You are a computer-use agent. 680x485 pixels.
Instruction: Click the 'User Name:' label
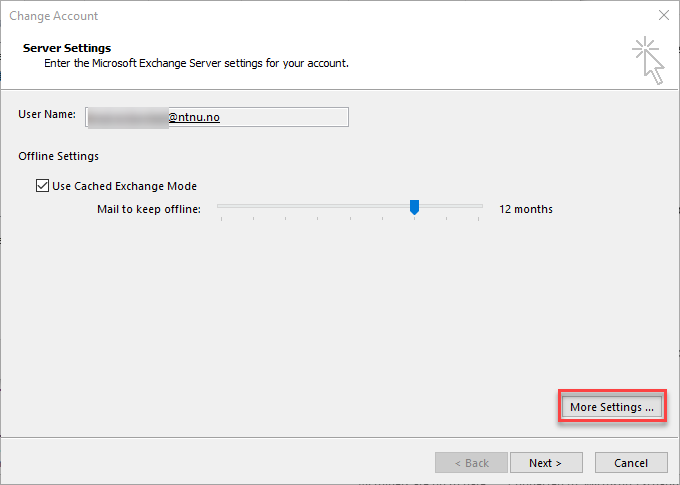[x=47, y=114]
